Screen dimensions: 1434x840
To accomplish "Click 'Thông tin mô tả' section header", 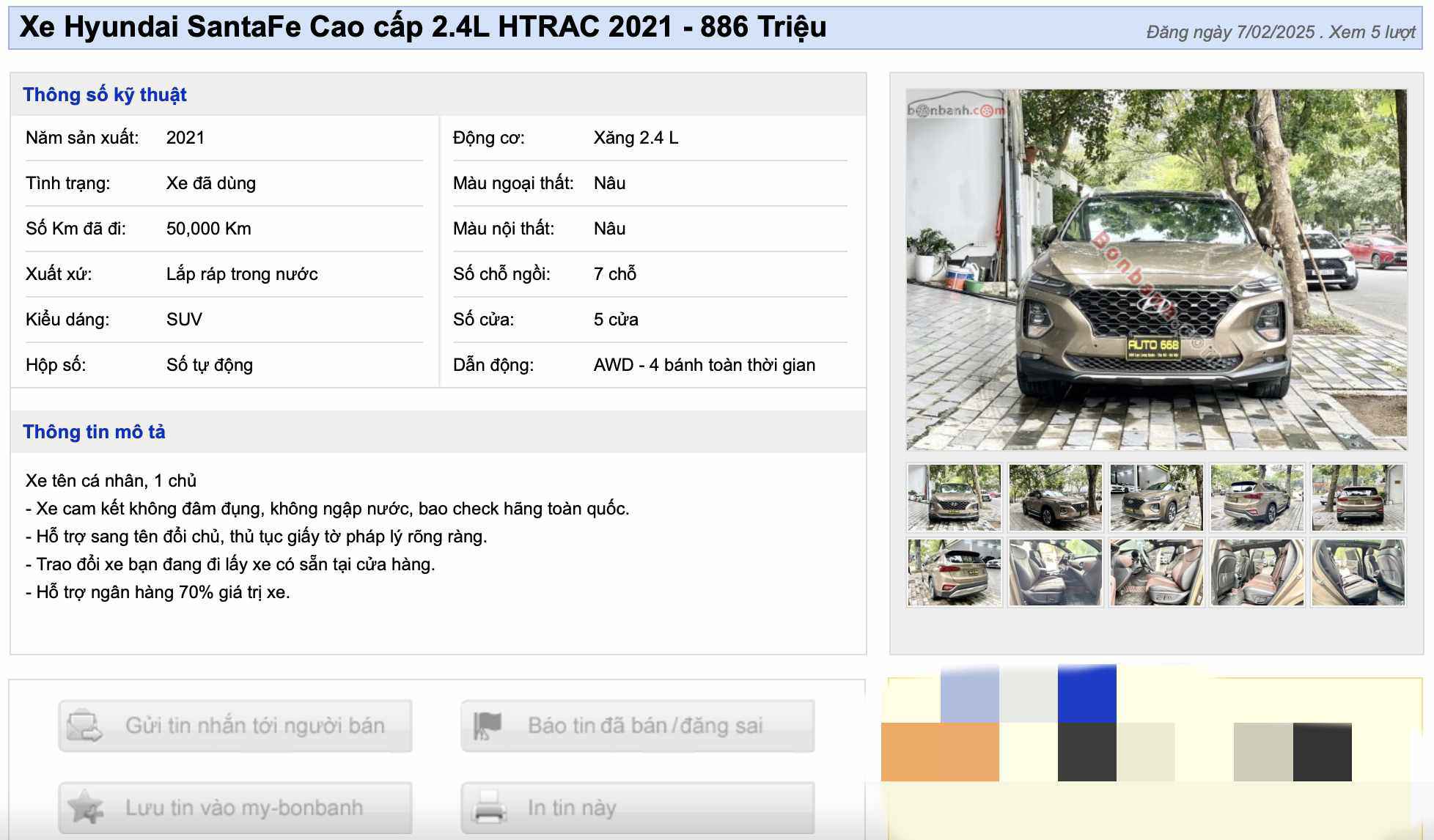I will pyautogui.click(x=94, y=432).
